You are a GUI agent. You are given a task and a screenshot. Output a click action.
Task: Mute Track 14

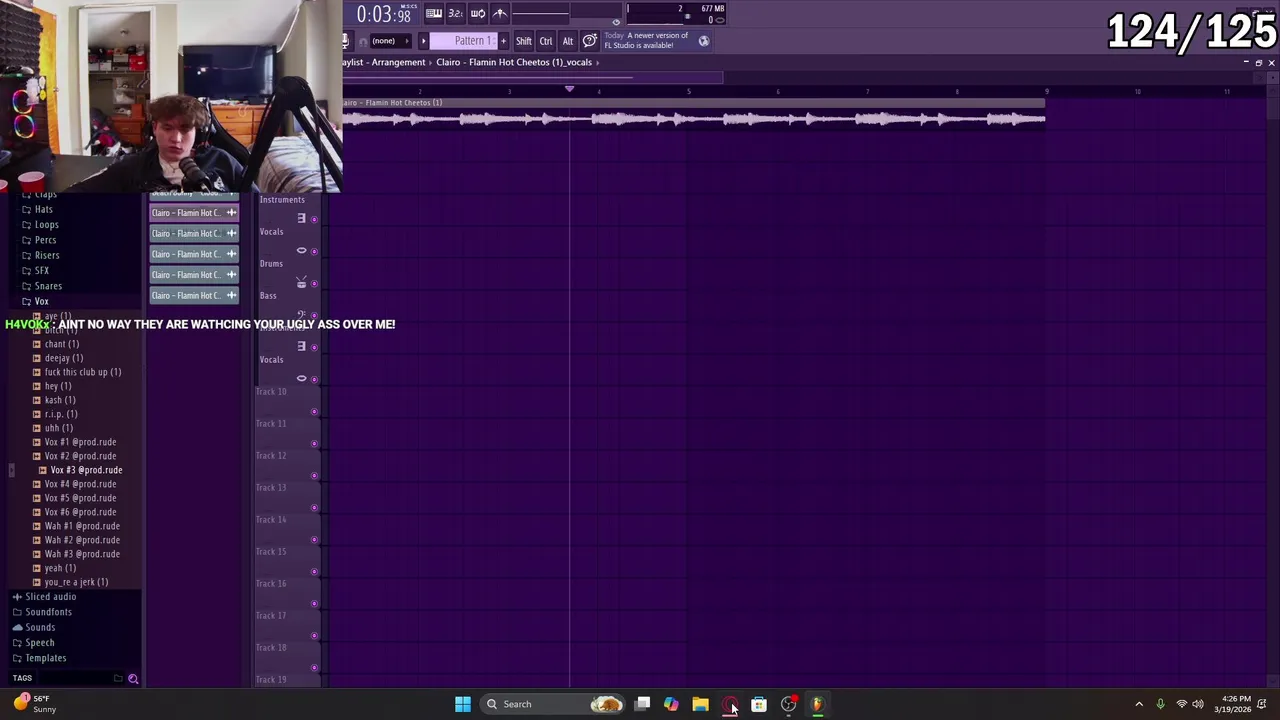(314, 539)
